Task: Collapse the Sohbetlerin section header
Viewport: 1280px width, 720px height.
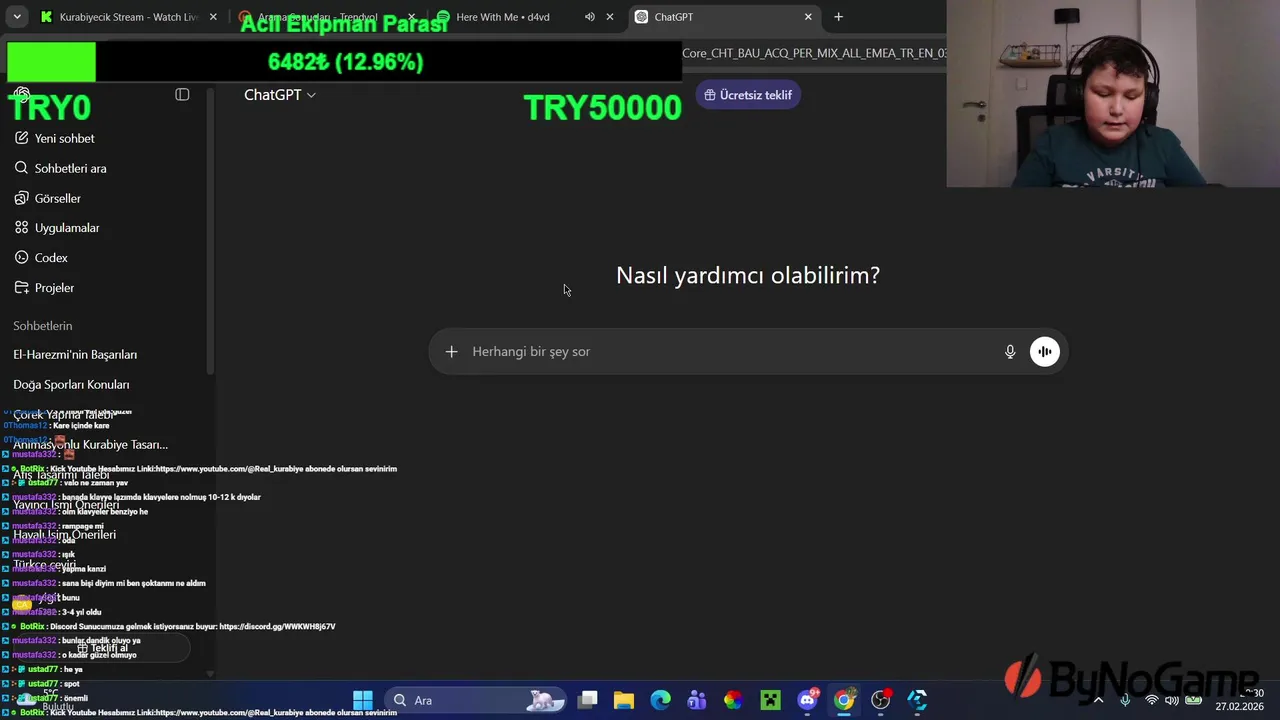Action: (x=43, y=326)
